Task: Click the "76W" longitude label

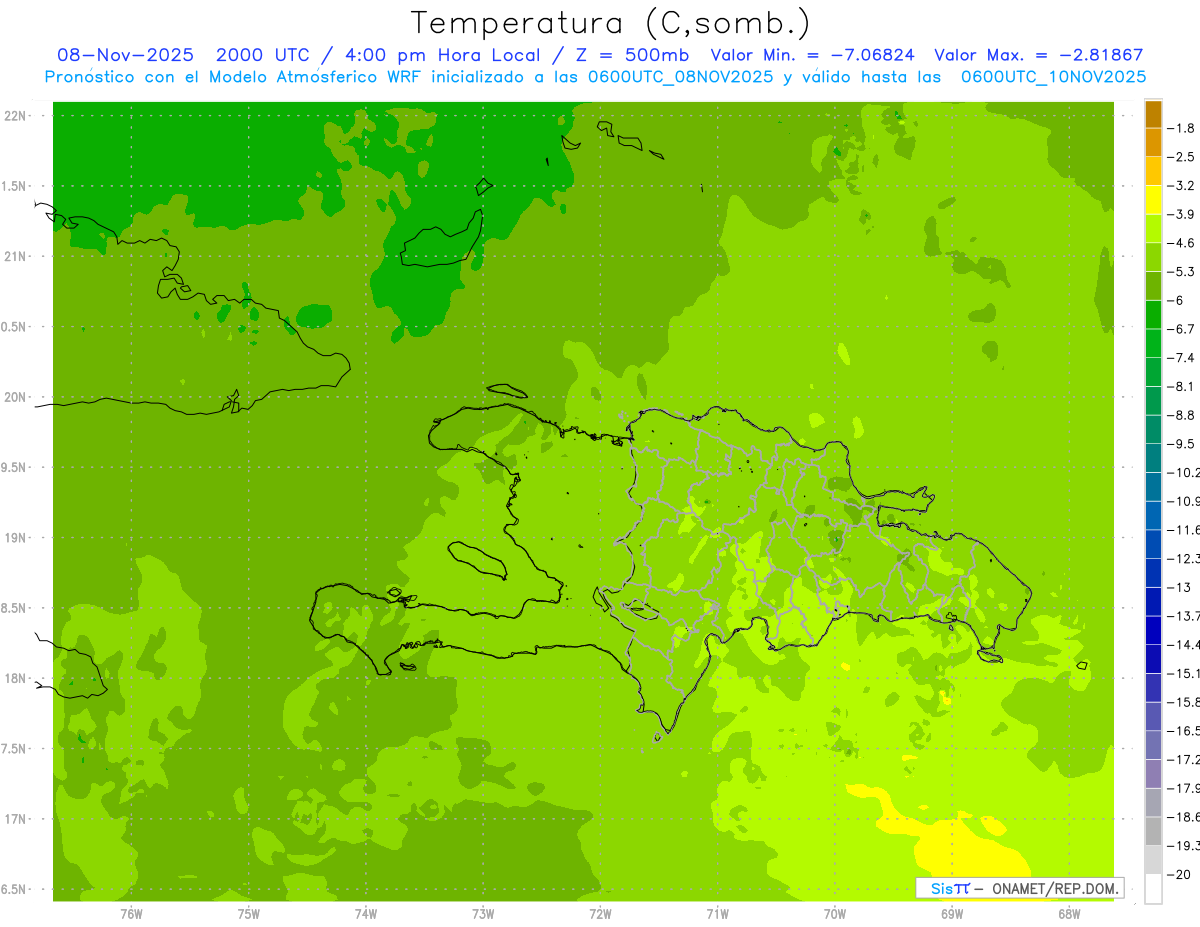Action: coord(131,913)
